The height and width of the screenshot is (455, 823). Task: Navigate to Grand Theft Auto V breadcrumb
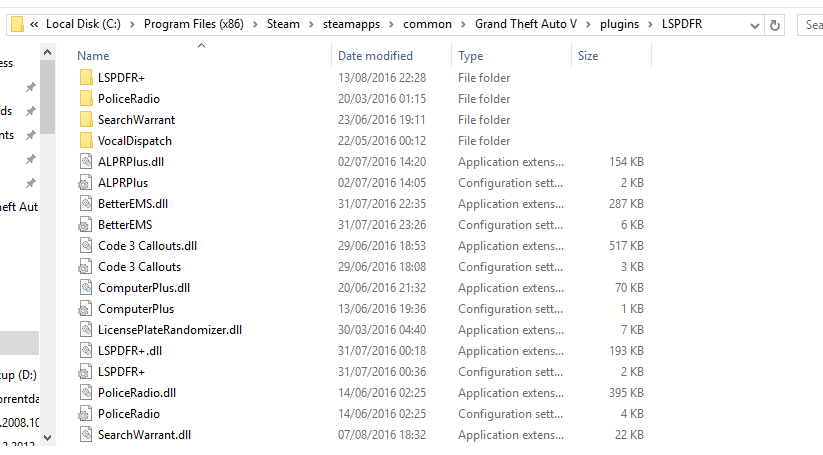[x=526, y=24]
